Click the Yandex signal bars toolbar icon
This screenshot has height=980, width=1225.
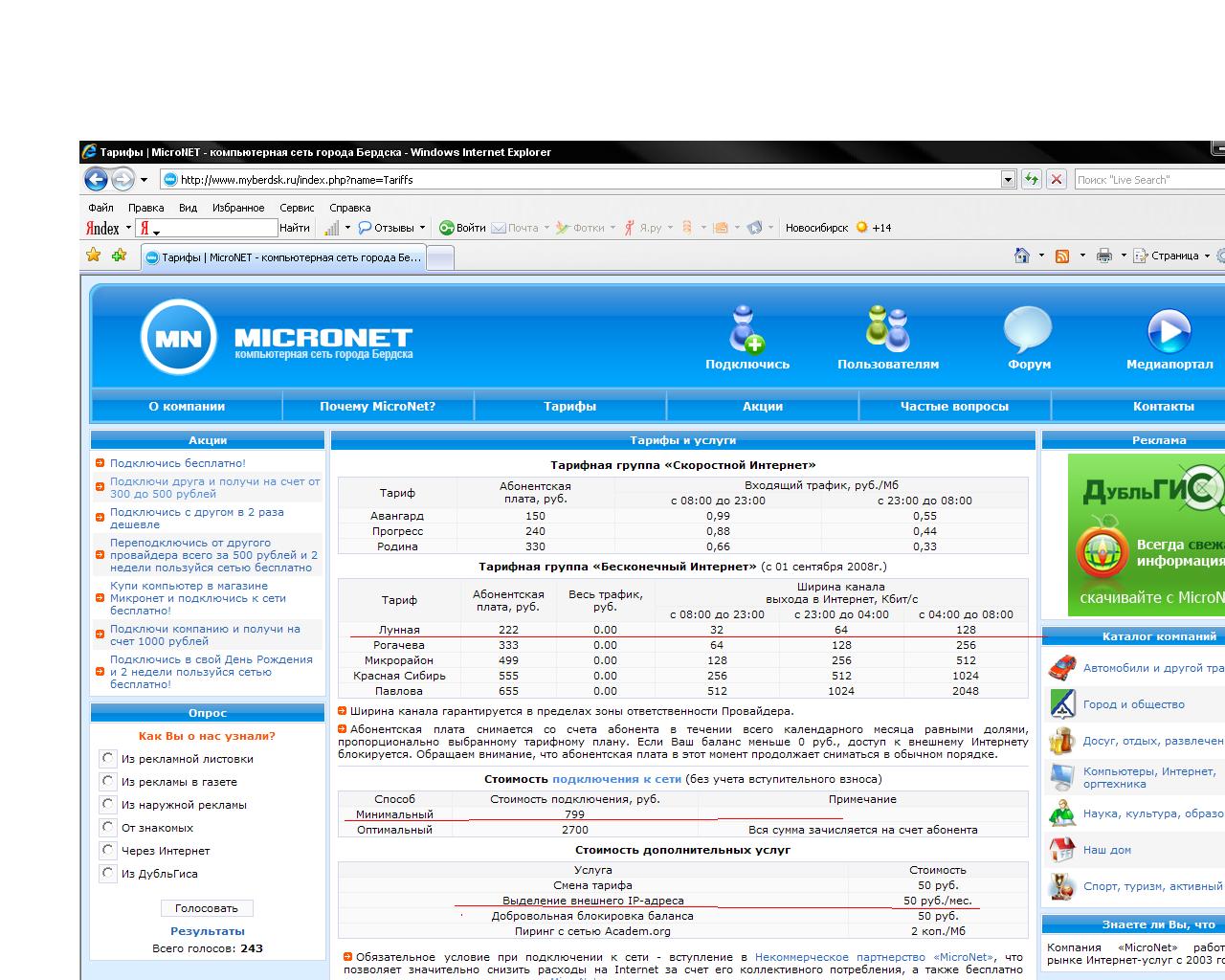click(x=331, y=228)
